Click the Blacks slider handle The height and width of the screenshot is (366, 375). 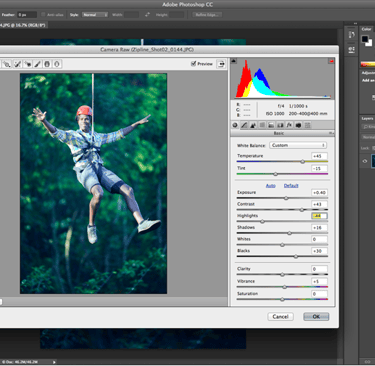296,256
